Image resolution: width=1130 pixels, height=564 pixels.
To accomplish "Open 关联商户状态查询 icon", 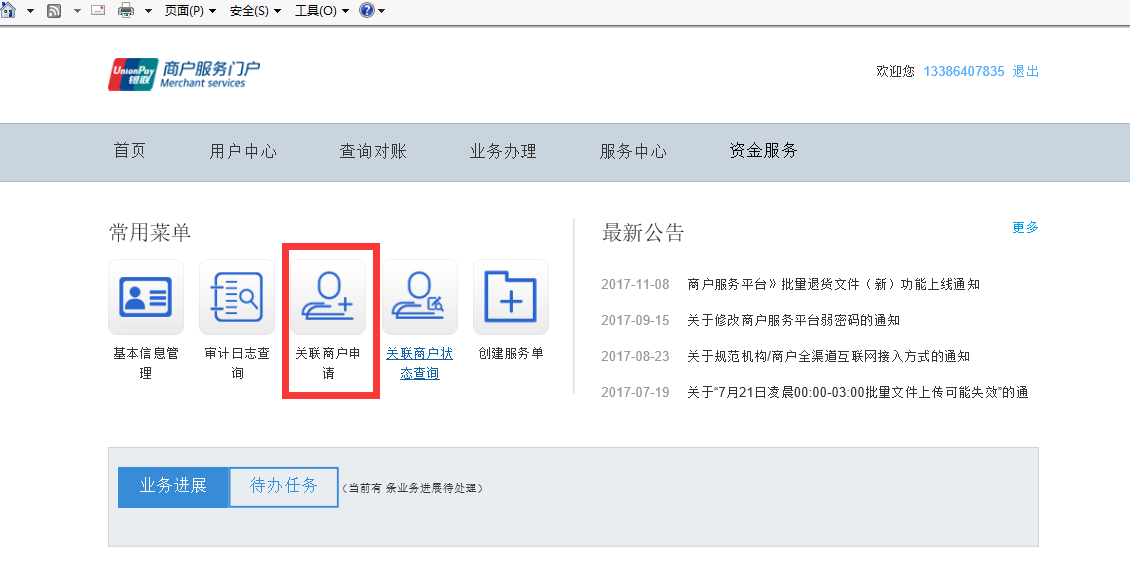I will 419,297.
